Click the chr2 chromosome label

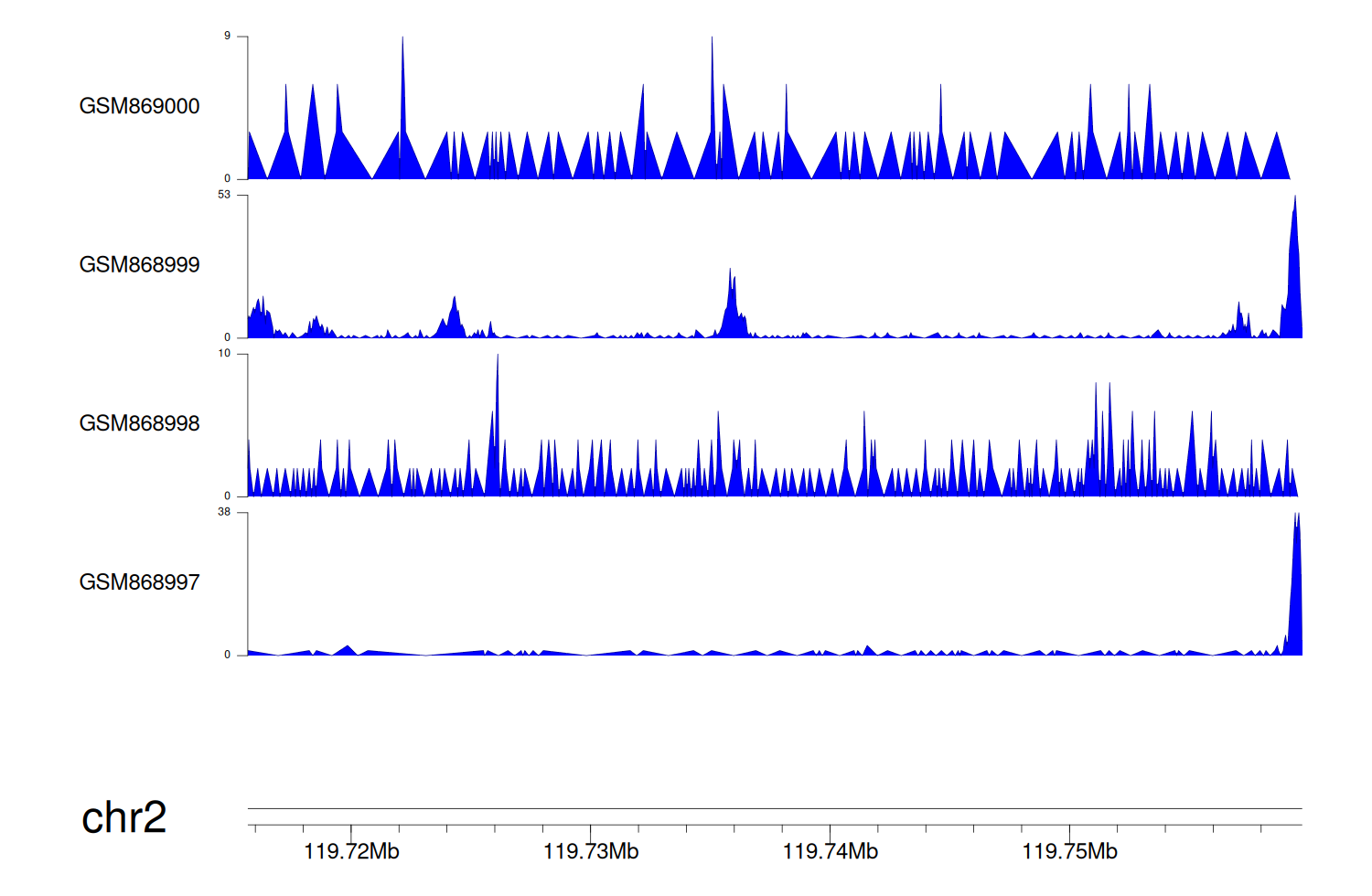(123, 817)
